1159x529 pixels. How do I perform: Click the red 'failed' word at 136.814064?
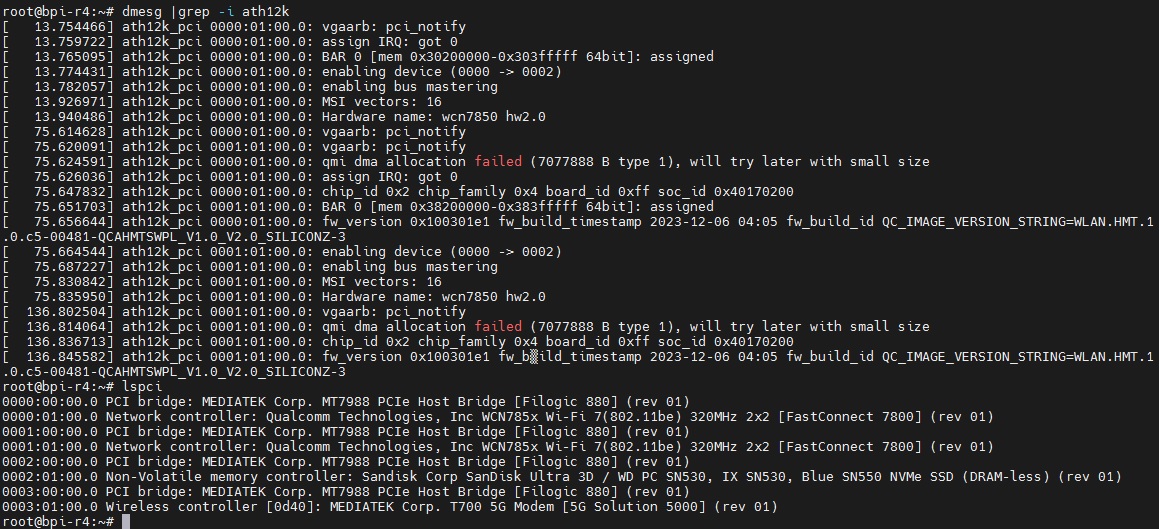498,327
